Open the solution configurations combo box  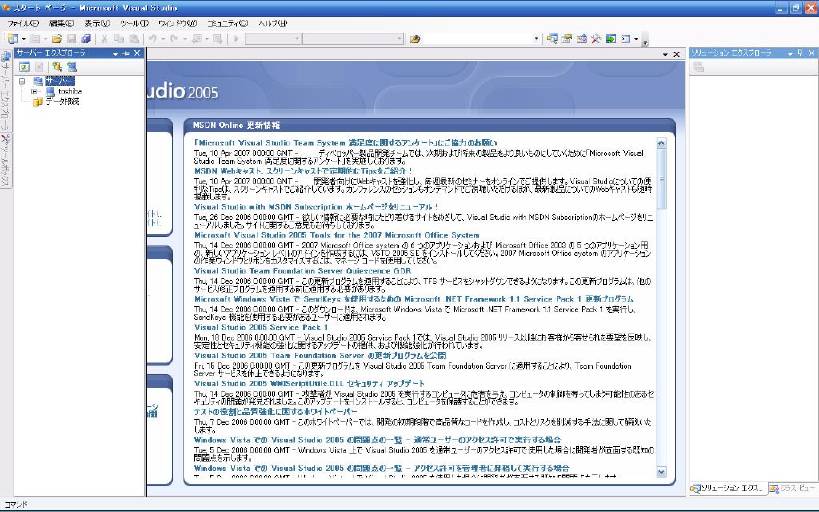tap(273, 39)
